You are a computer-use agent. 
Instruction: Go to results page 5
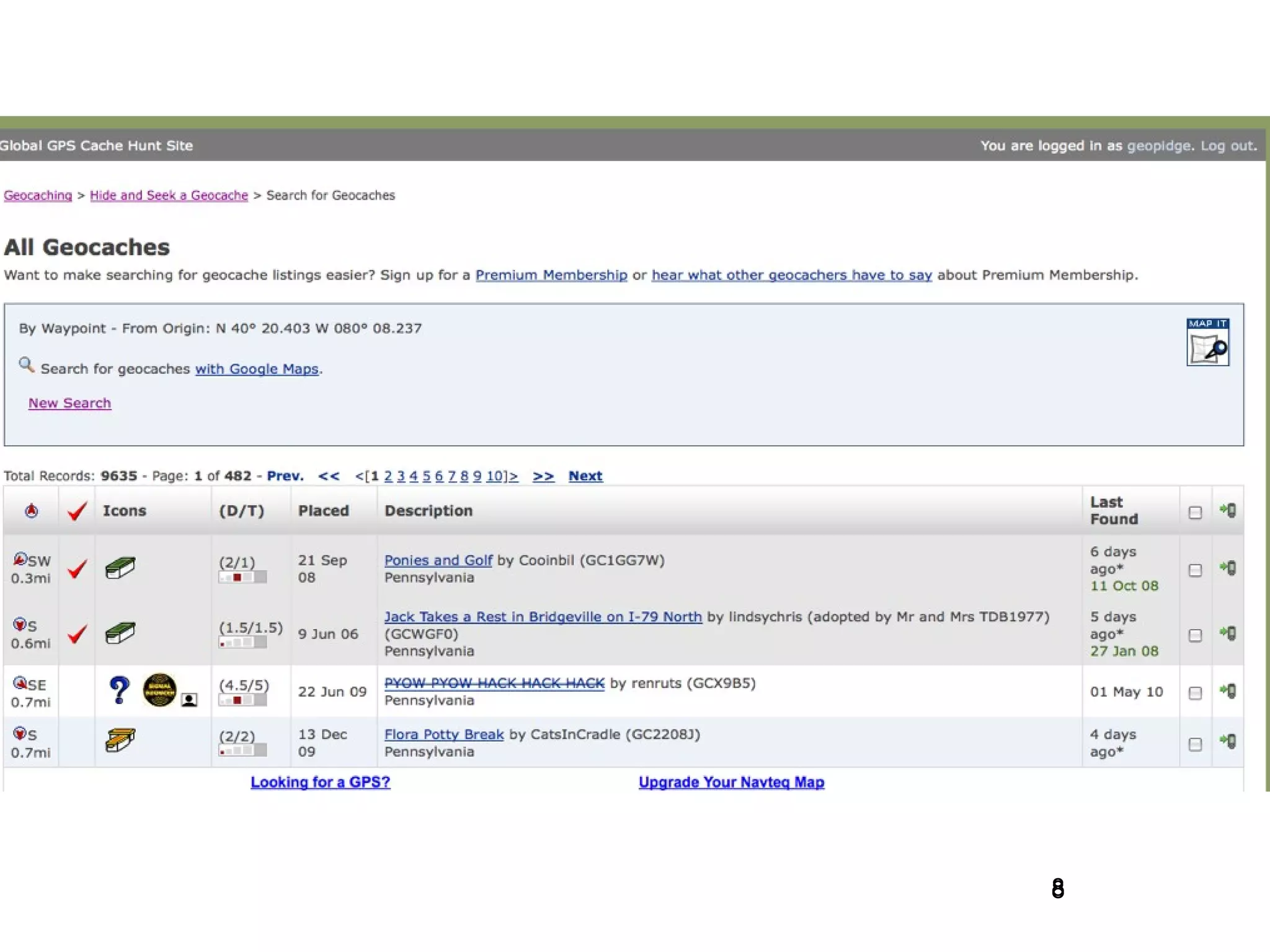click(x=426, y=476)
